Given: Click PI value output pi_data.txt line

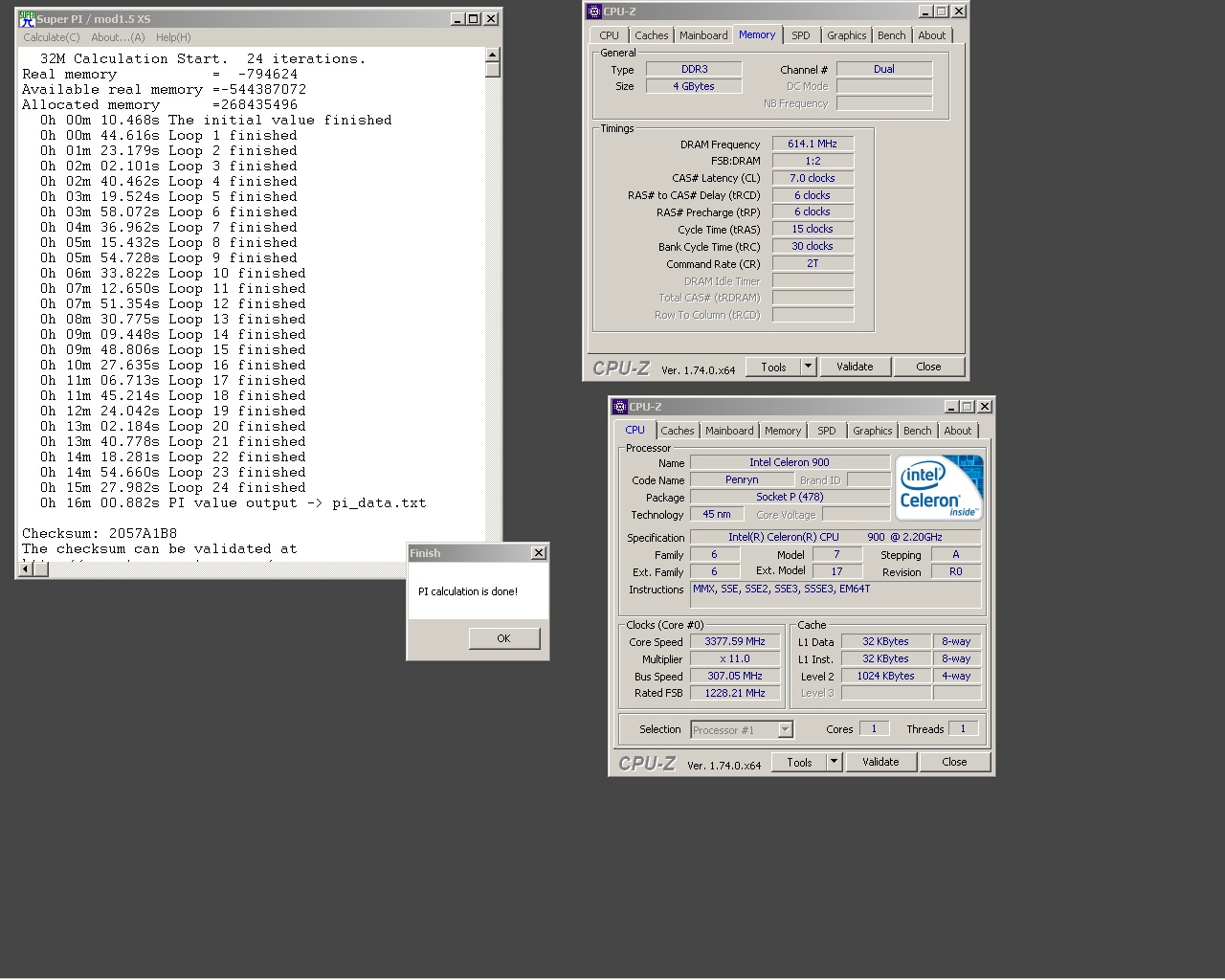Looking at the screenshot, I should point(234,502).
